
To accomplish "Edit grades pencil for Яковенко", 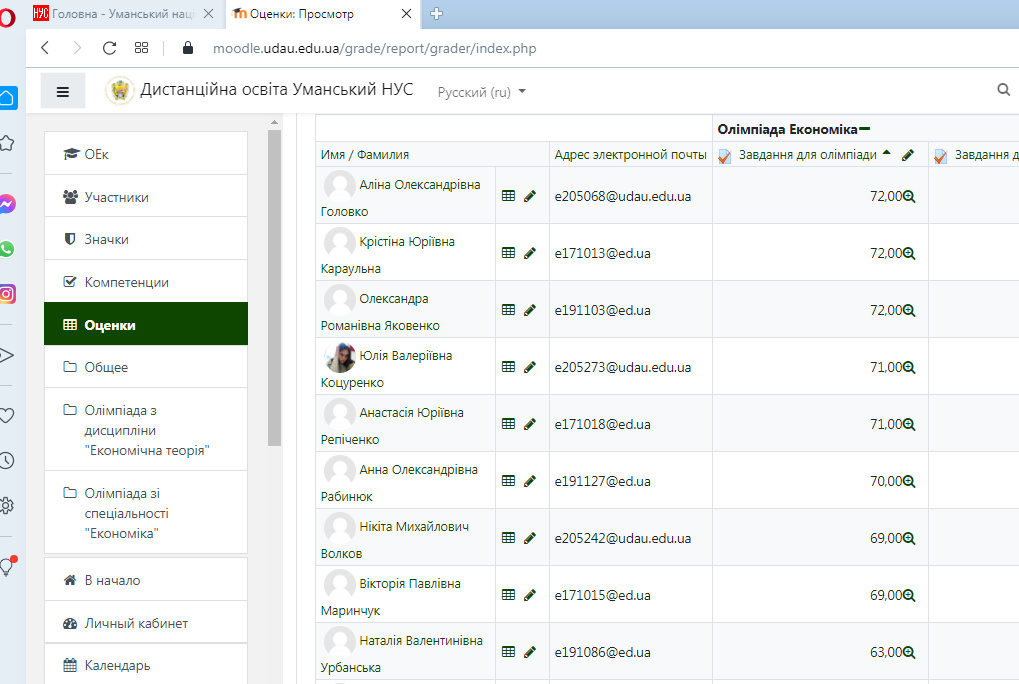I will 530,310.
